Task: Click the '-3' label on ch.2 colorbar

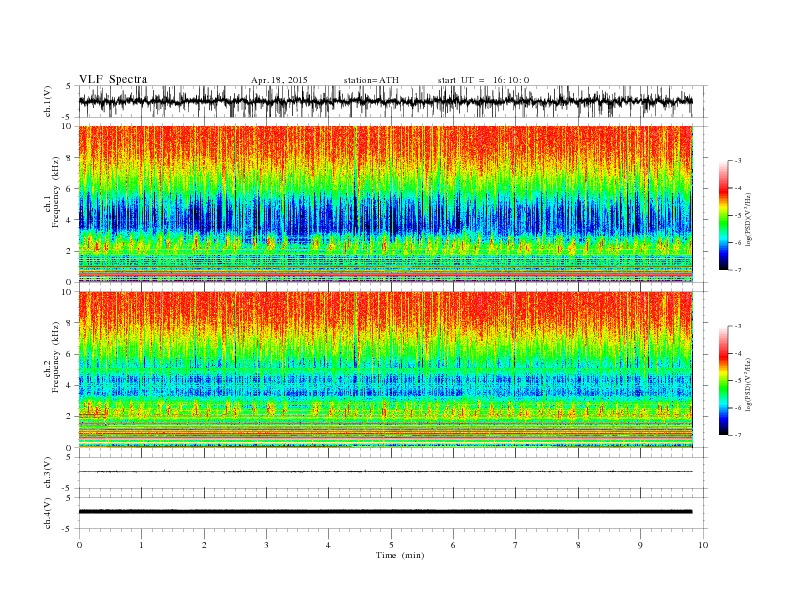Action: [x=738, y=326]
